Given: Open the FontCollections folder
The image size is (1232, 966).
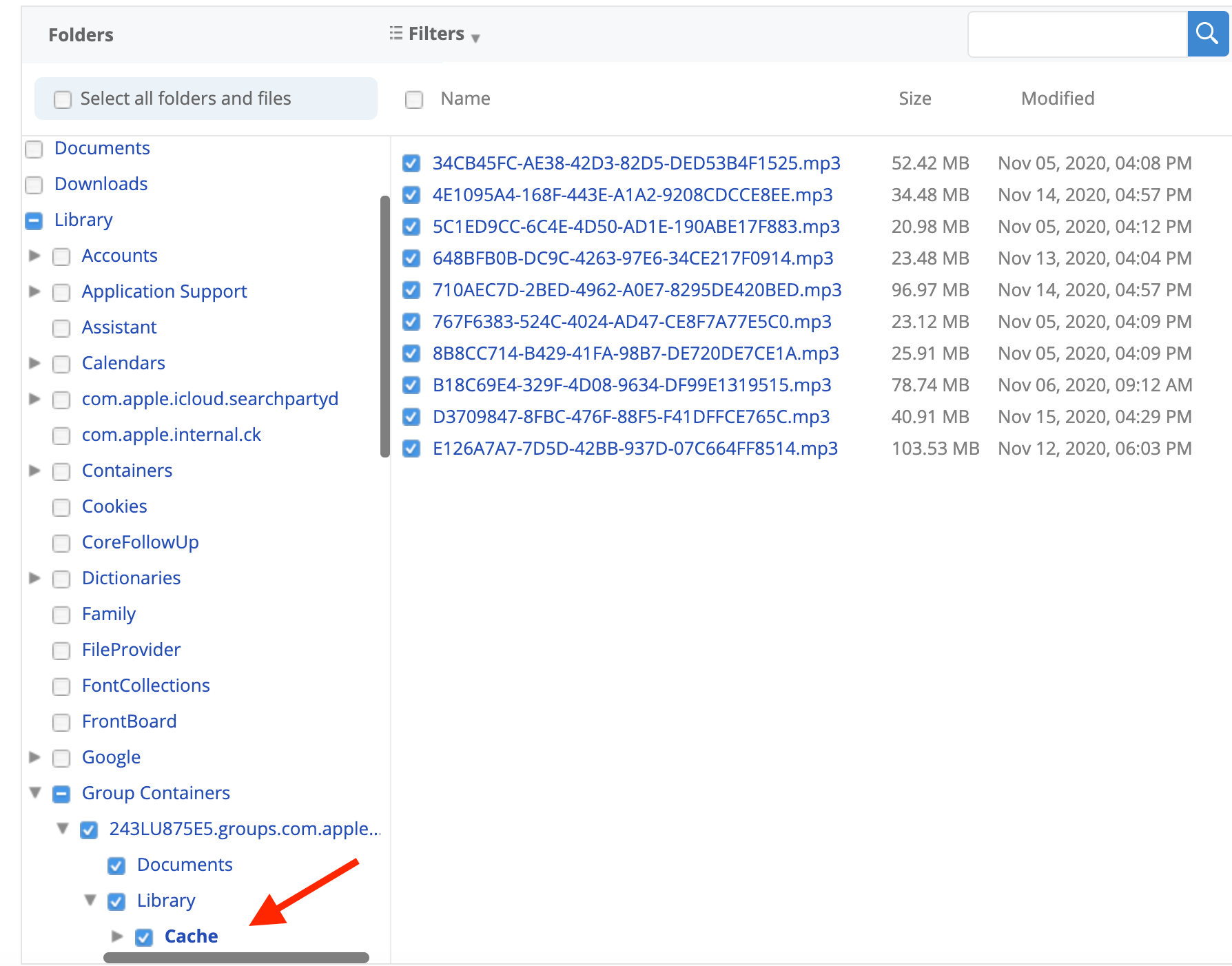Looking at the screenshot, I should [x=146, y=686].
